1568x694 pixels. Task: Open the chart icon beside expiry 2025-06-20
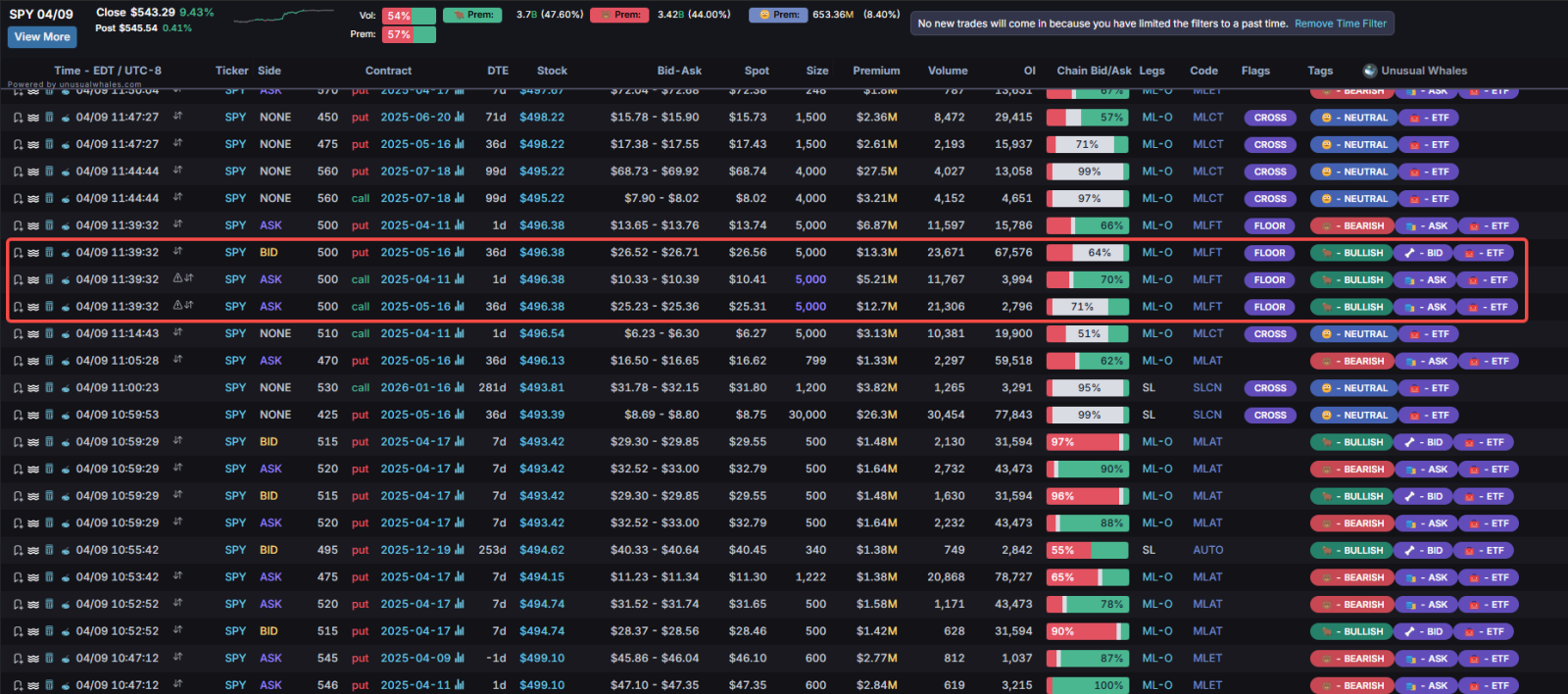pyautogui.click(x=460, y=117)
